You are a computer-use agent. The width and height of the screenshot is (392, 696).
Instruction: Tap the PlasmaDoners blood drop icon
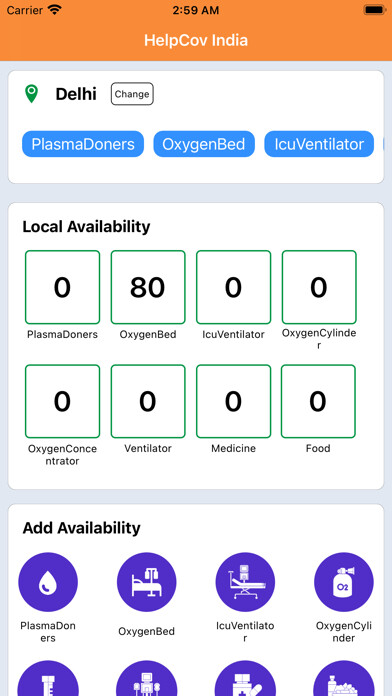(48, 582)
